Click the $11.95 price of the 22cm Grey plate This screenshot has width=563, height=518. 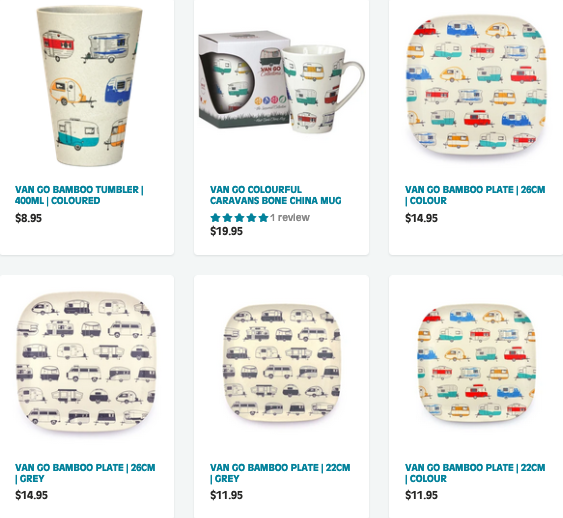[x=227, y=495]
